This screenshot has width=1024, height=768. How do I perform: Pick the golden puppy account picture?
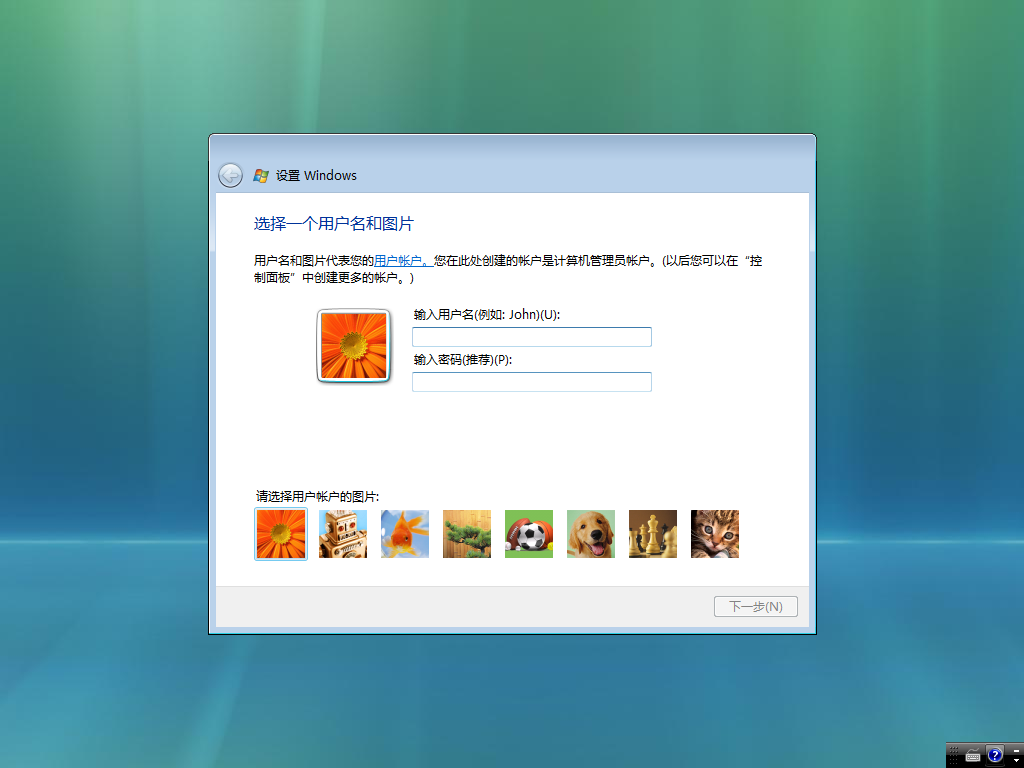[591, 534]
